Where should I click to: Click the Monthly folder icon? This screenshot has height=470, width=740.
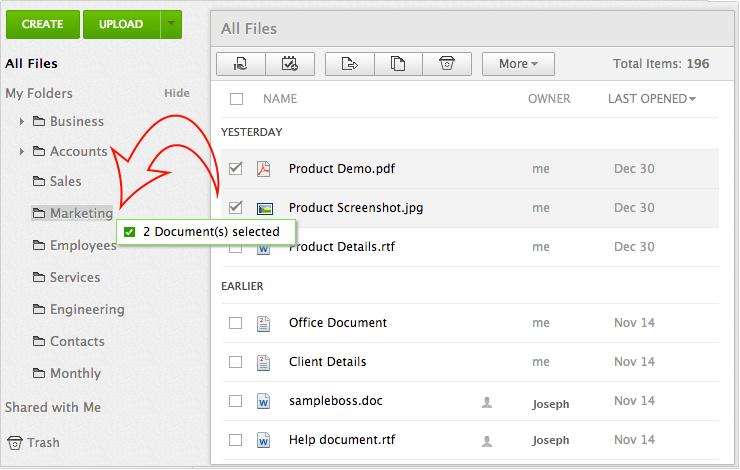[x=39, y=373]
